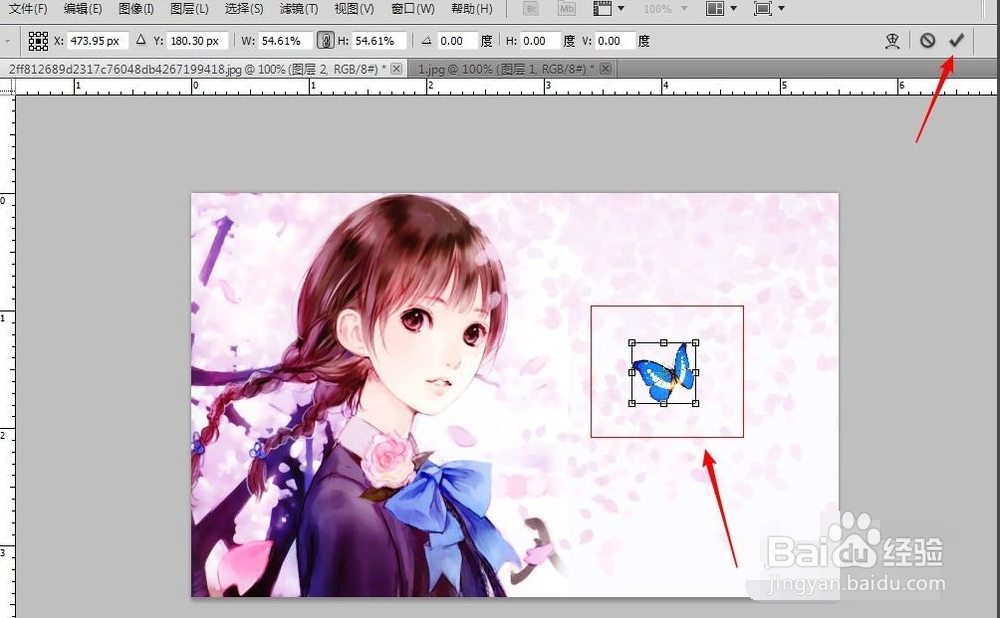1000x618 pixels.
Task: Open the view extras filmstrip dropdown
Action: click(x=609, y=9)
